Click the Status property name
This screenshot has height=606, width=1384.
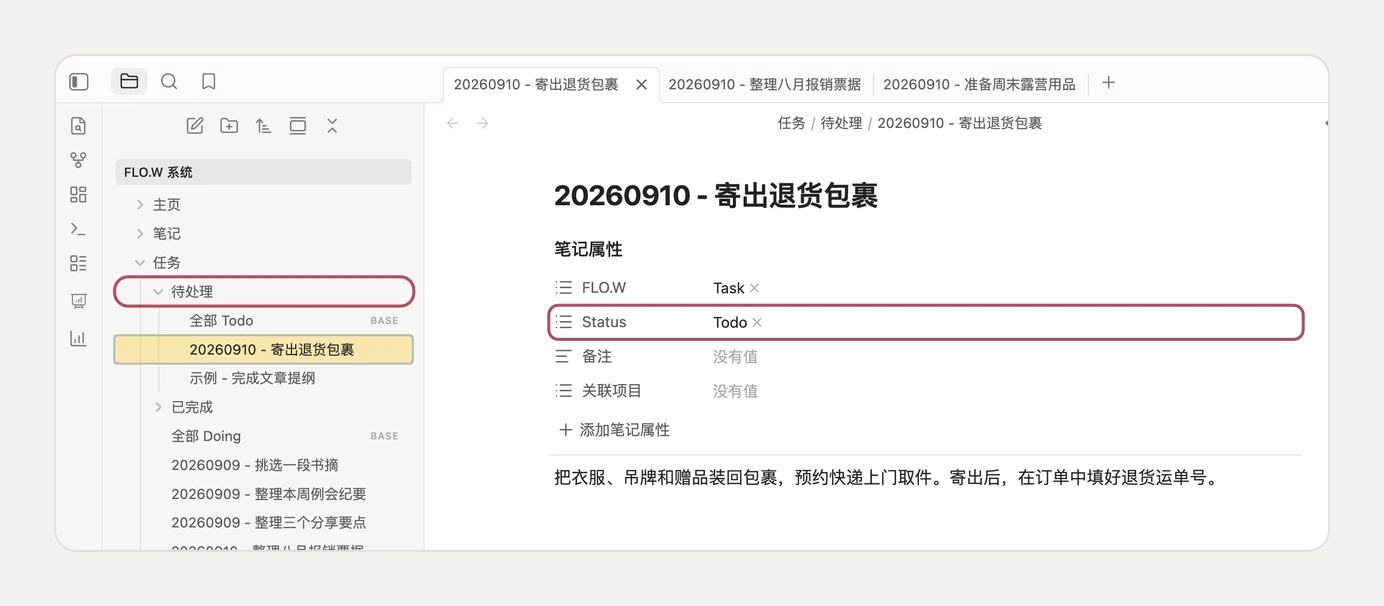(x=604, y=322)
